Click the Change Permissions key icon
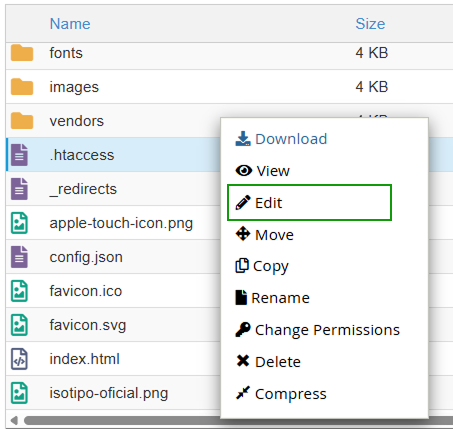This screenshot has width=453, height=429. click(x=243, y=330)
